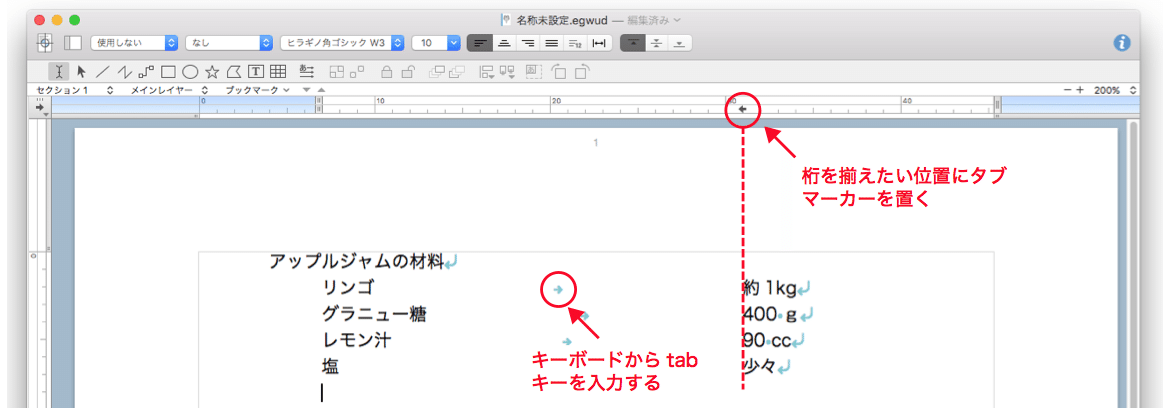The height and width of the screenshot is (408, 1164).
Task: Click the closed padlock lock icon
Action: click(x=386, y=72)
